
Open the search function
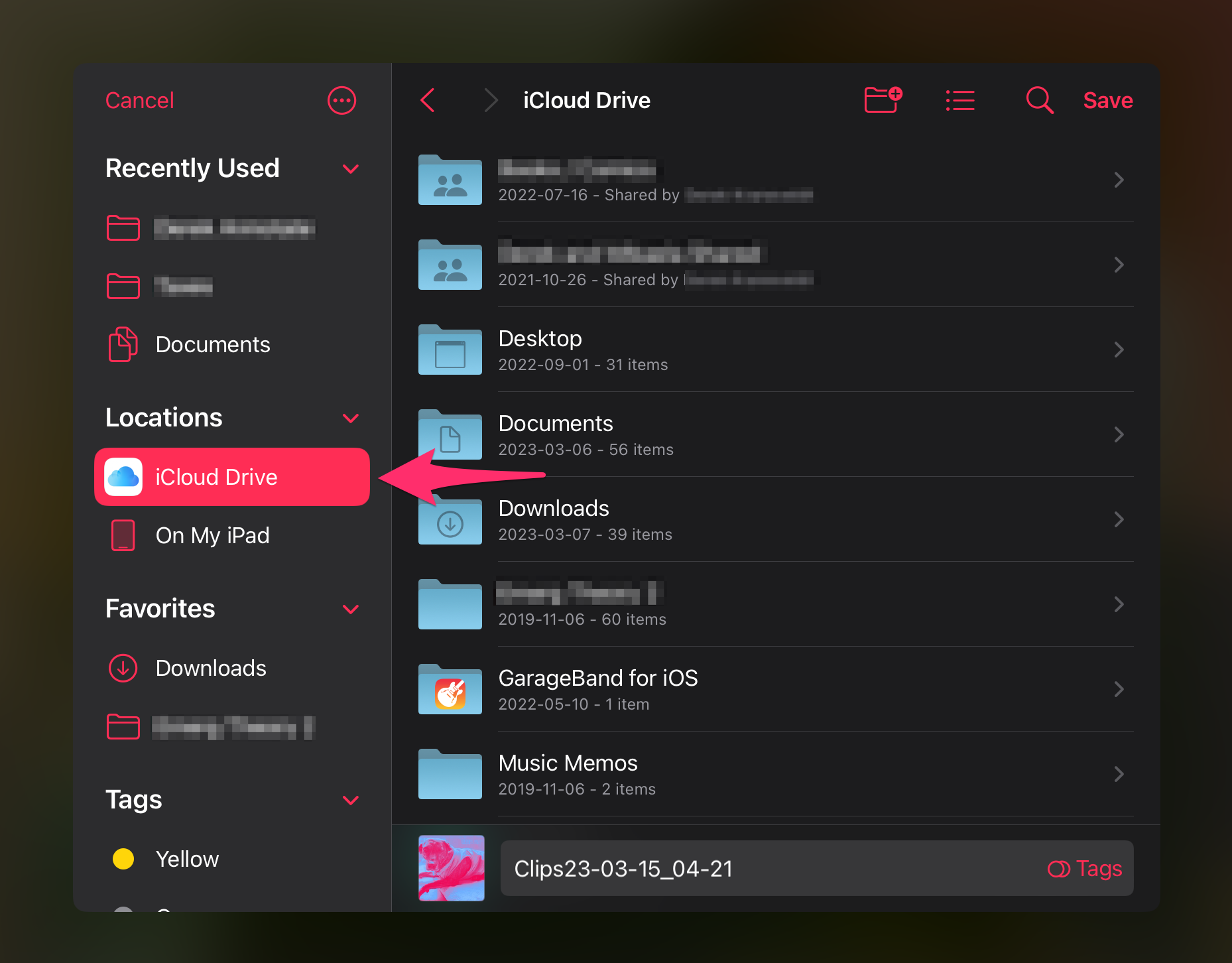[1038, 100]
